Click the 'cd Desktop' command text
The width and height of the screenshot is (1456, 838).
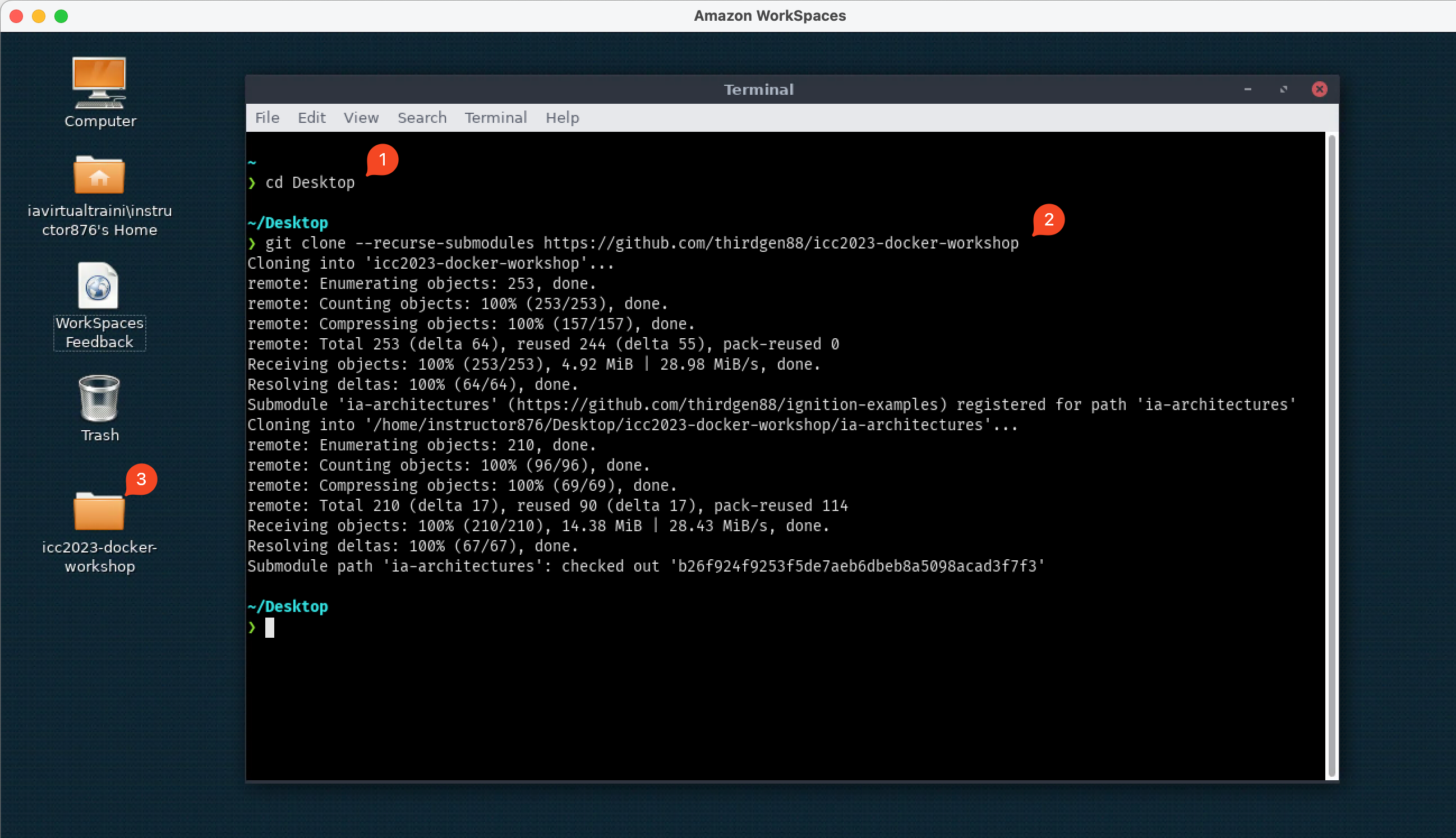310,182
